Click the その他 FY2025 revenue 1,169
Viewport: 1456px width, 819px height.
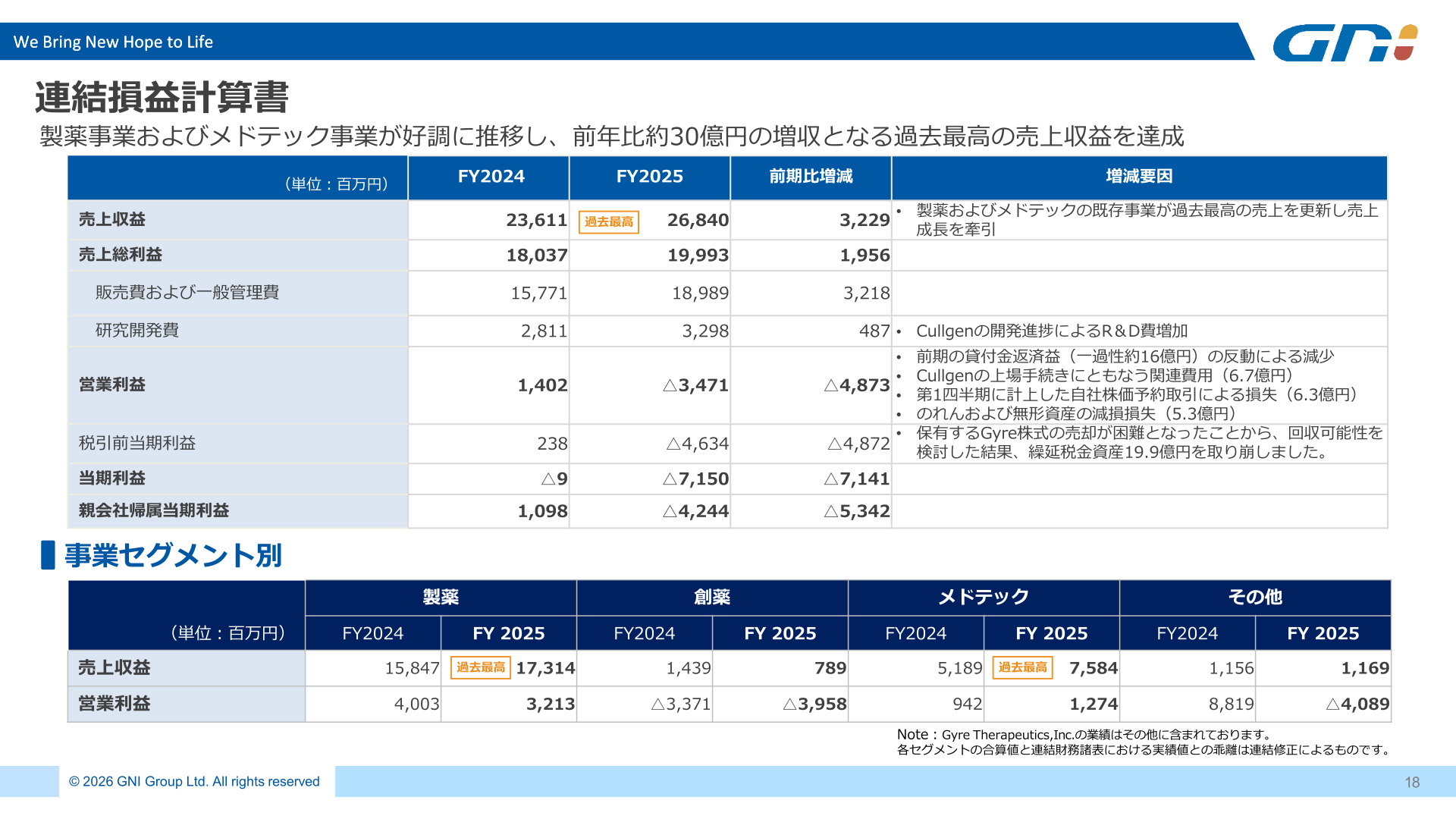tap(1365, 668)
